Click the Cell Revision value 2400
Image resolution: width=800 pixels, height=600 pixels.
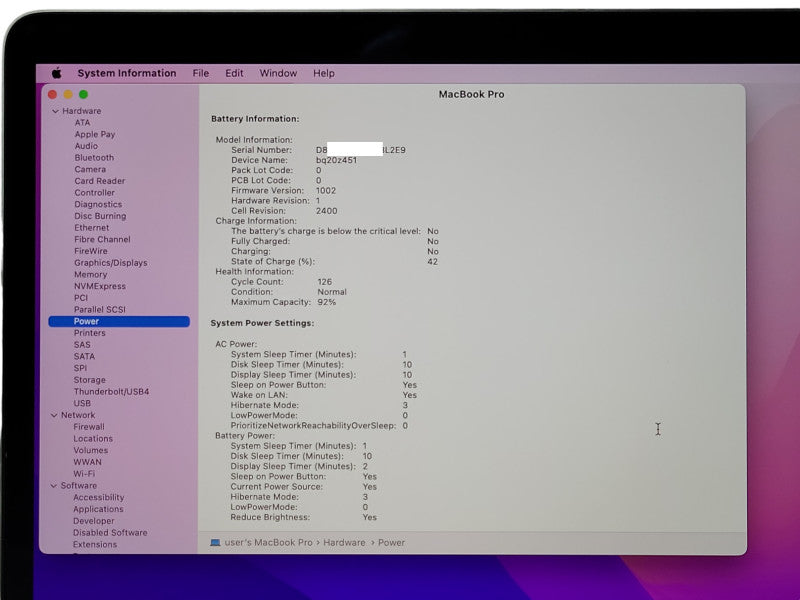coord(326,211)
